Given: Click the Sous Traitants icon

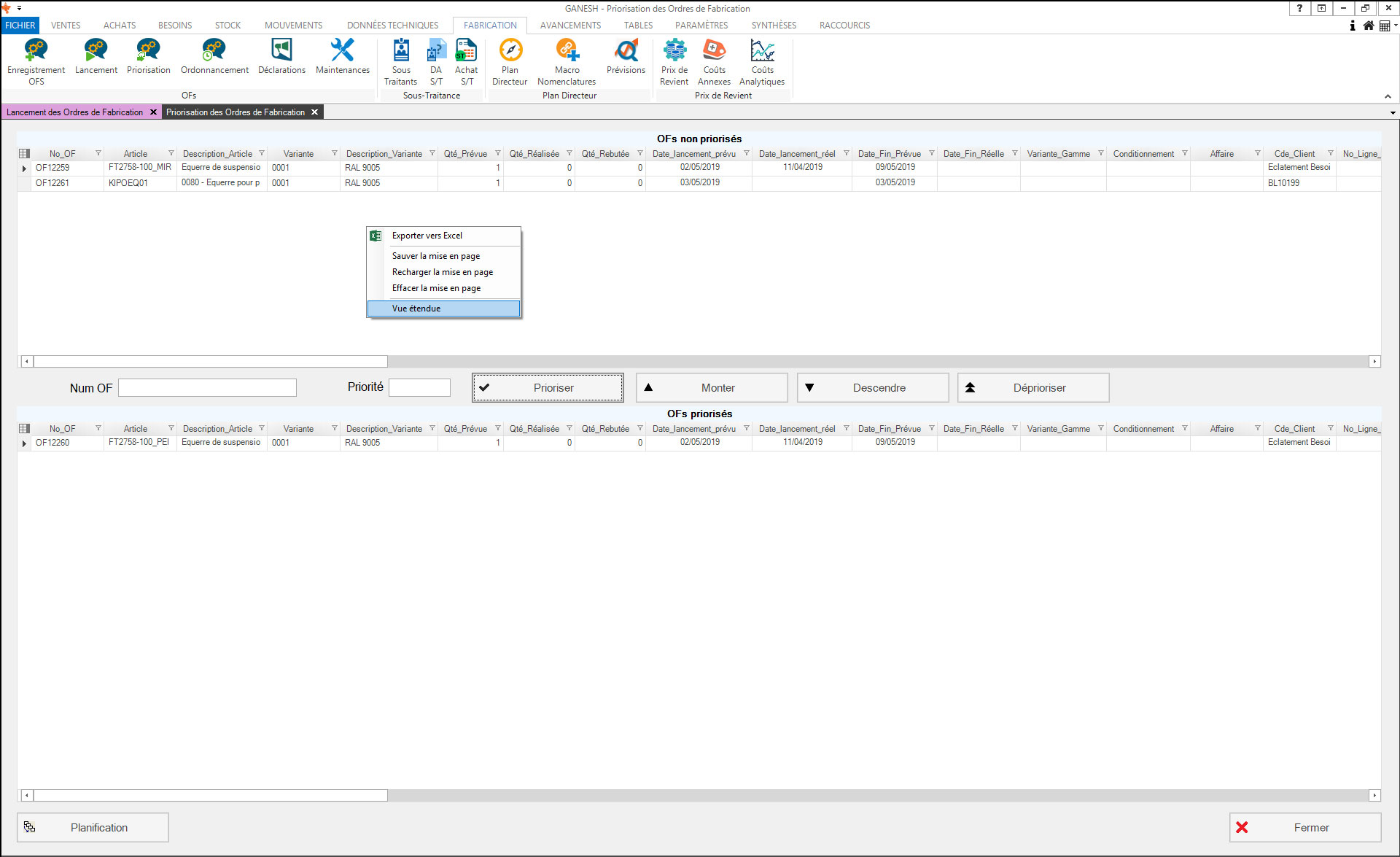Looking at the screenshot, I should coord(401,51).
